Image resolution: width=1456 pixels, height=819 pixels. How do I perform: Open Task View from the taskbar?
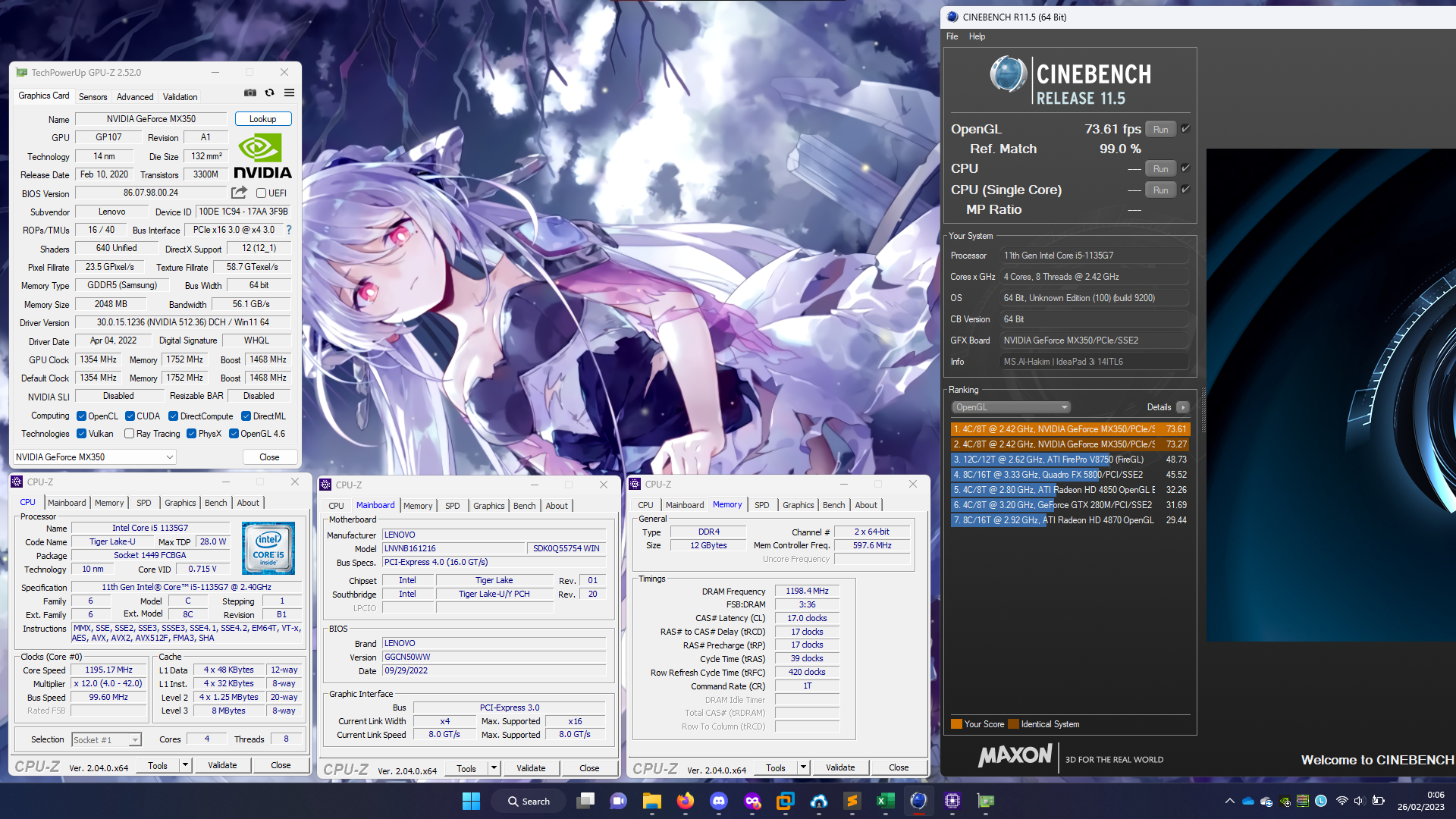click(585, 801)
